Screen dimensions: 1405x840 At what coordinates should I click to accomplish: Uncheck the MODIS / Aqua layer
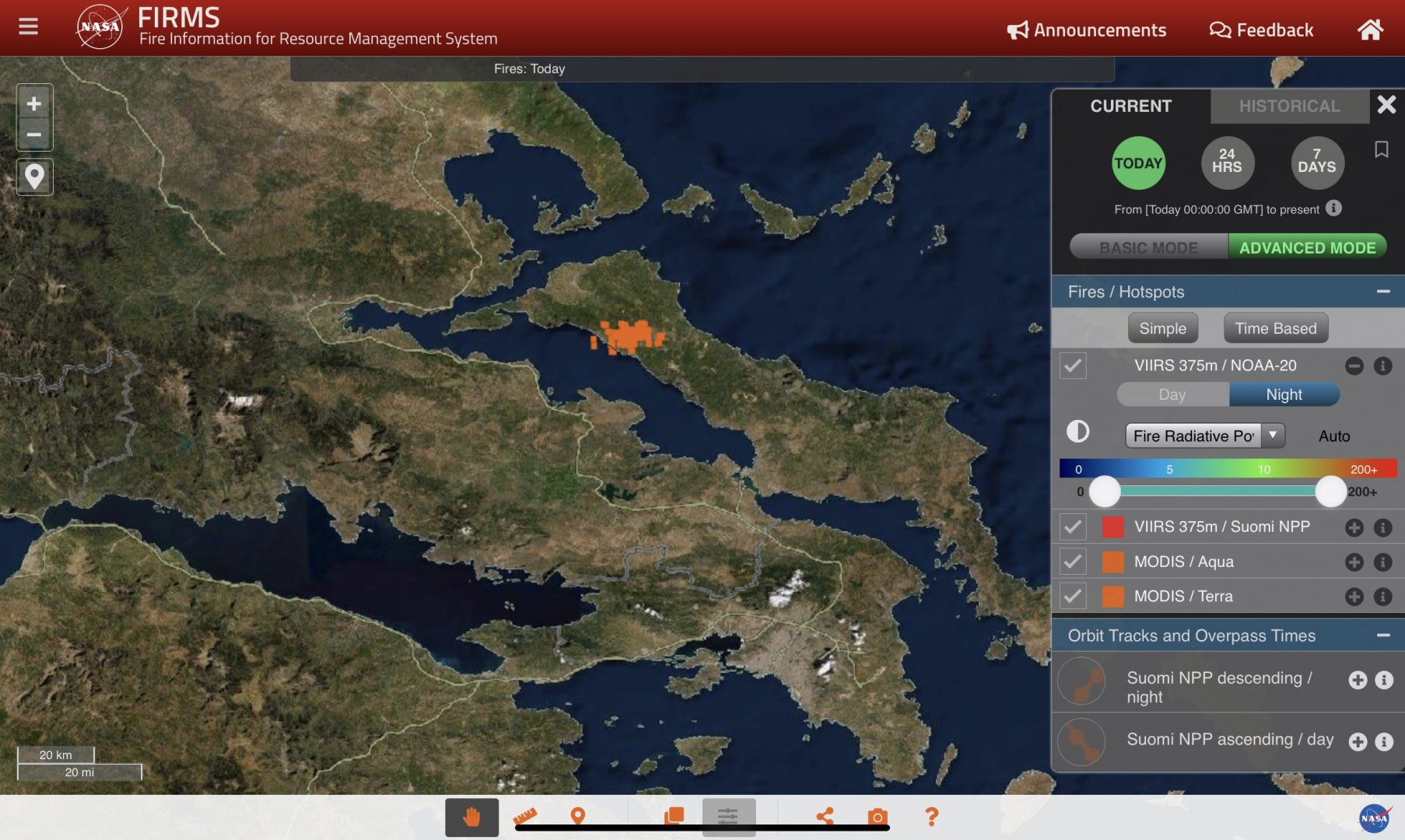[x=1073, y=562]
